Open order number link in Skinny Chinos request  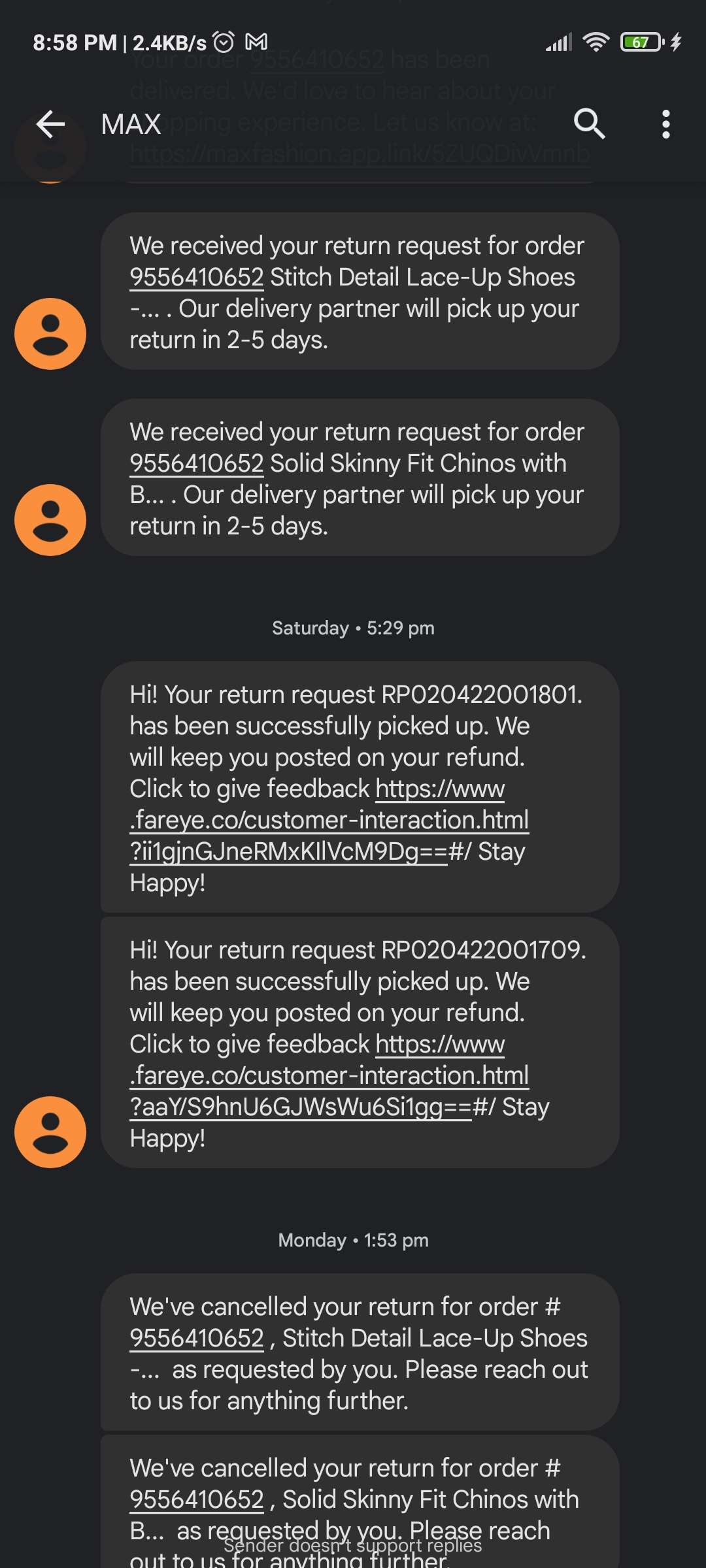point(196,464)
